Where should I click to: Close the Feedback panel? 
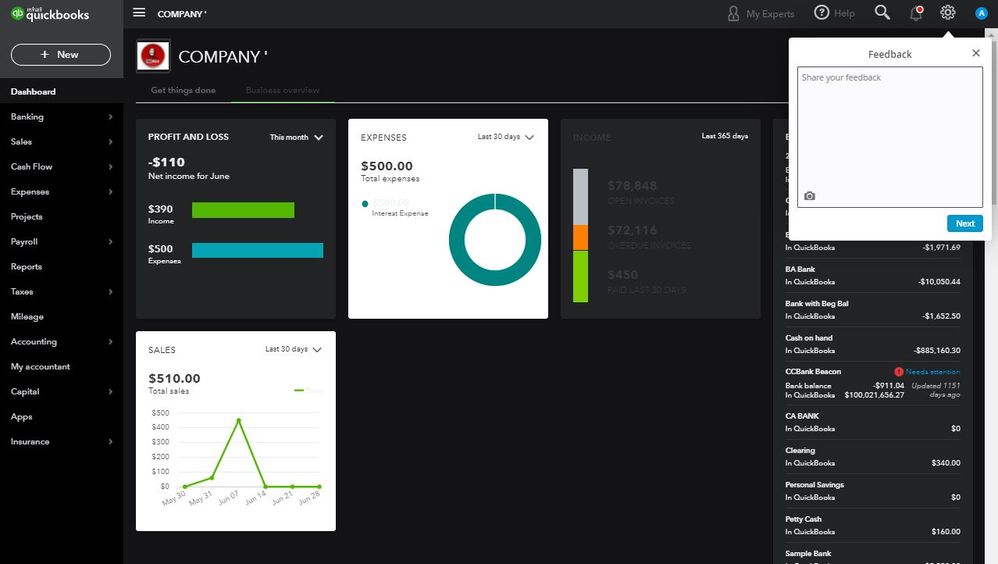point(976,53)
